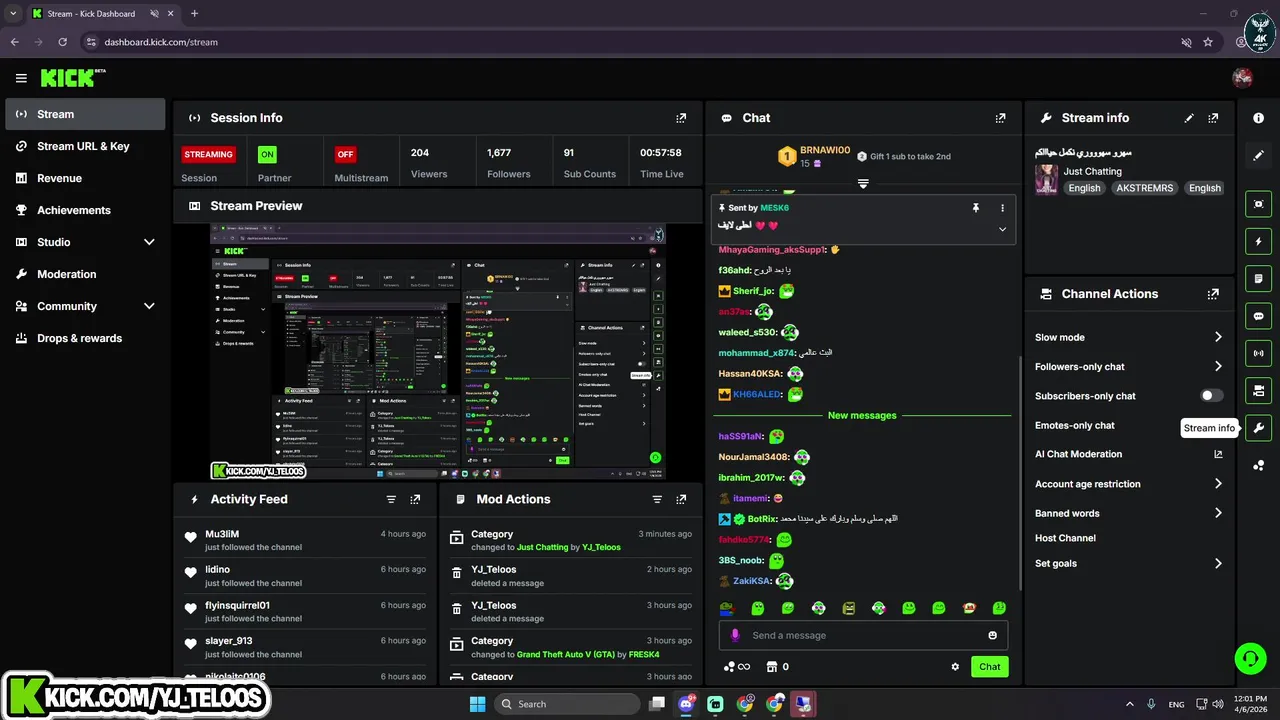Screen dimensions: 1280x720
Task: Open the info icon in the right rail
Action: pos(1258,118)
